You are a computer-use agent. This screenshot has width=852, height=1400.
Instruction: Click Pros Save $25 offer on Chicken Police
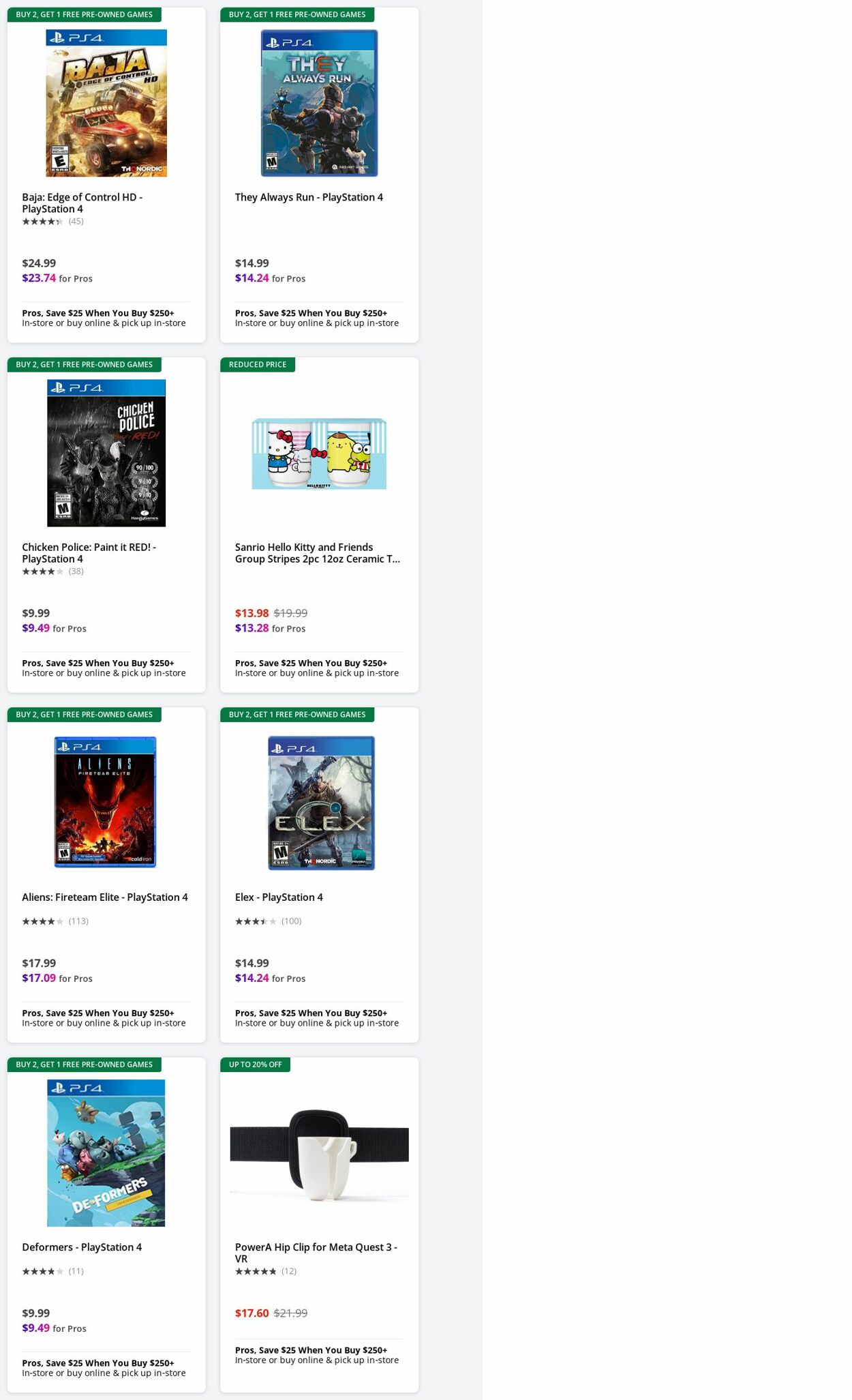click(x=104, y=668)
